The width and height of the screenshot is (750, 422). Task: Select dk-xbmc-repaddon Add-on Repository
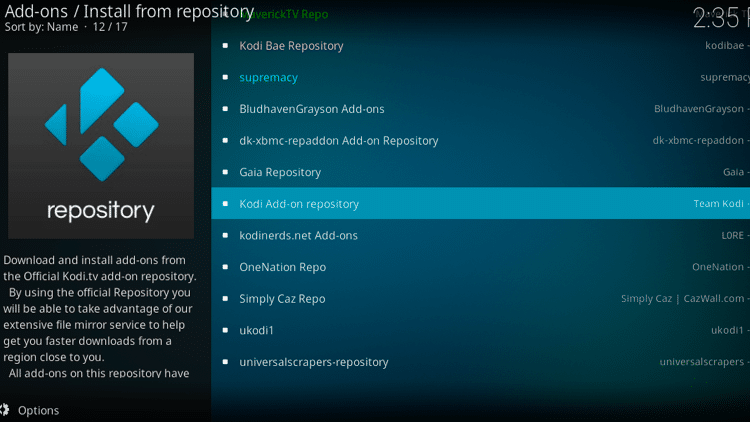pyautogui.click(x=481, y=141)
